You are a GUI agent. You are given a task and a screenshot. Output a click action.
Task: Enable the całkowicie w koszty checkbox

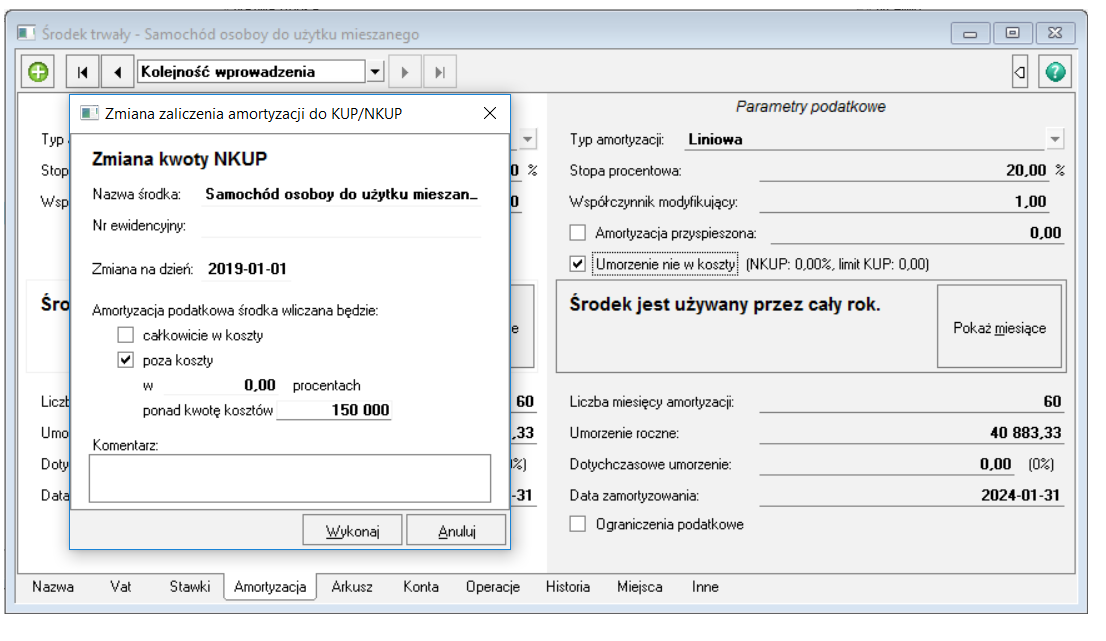click(126, 335)
